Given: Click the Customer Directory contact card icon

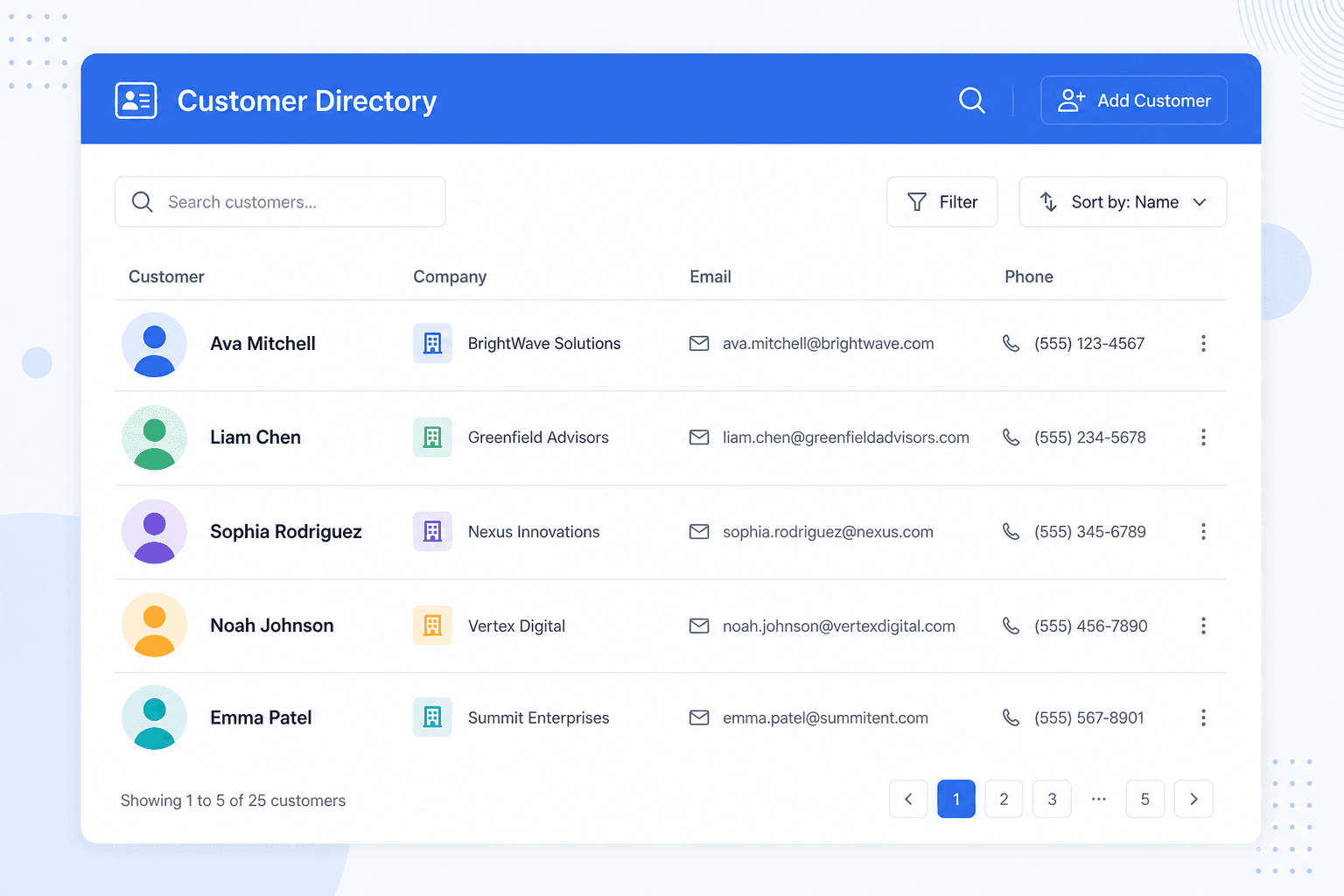Looking at the screenshot, I should [136, 101].
